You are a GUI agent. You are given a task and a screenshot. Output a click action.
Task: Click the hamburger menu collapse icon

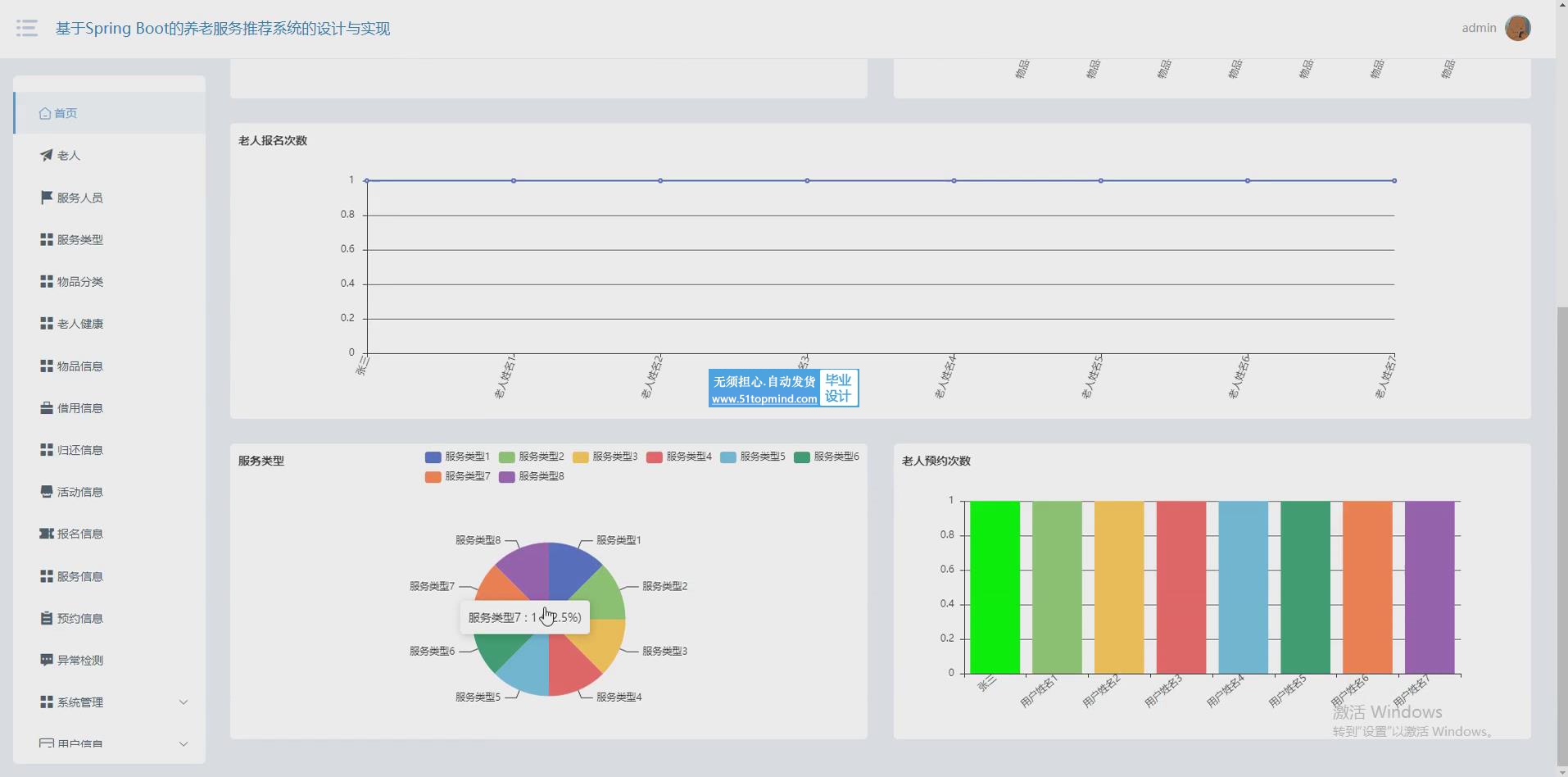(27, 28)
